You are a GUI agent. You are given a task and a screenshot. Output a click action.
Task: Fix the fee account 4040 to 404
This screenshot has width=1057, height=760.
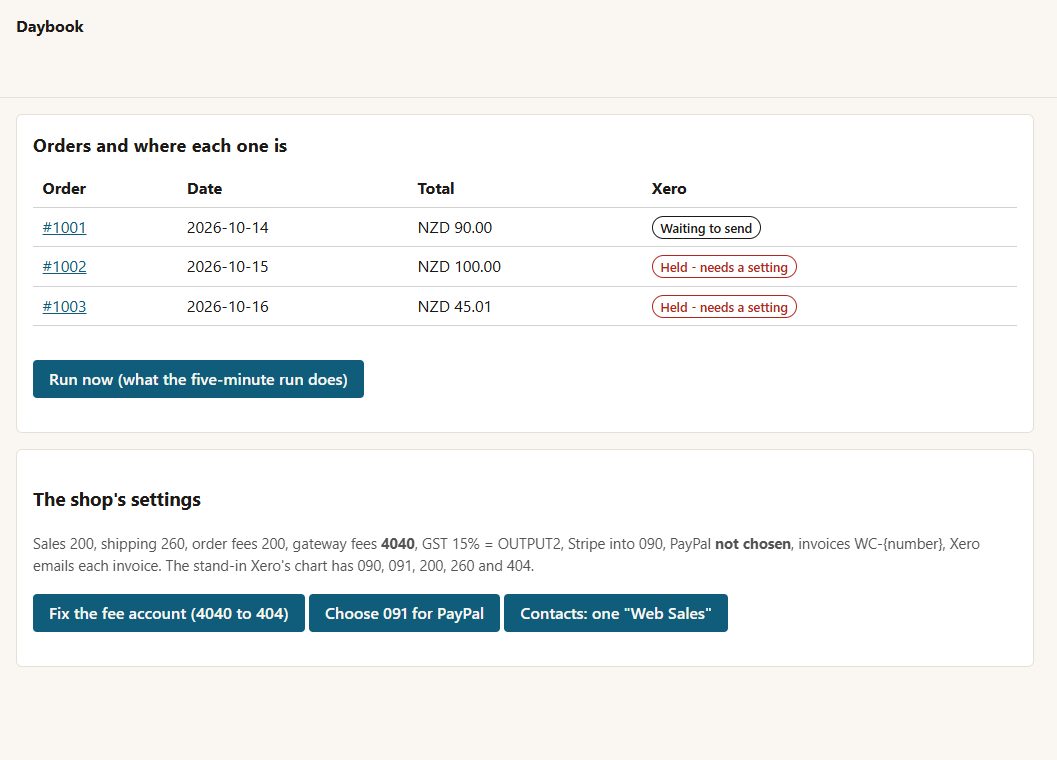[x=169, y=613]
